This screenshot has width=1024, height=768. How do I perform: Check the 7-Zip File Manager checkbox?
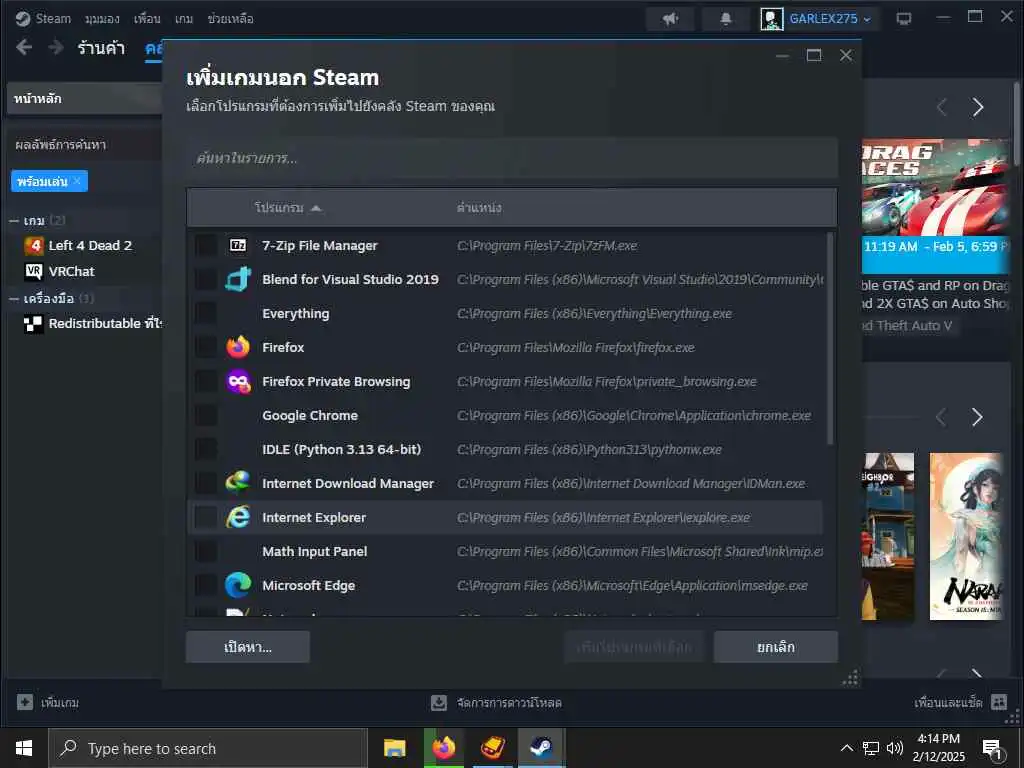[206, 246]
